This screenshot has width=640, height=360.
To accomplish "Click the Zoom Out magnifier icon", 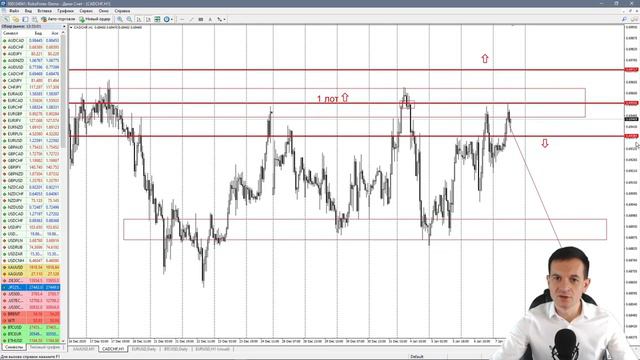I will click(x=129, y=19).
